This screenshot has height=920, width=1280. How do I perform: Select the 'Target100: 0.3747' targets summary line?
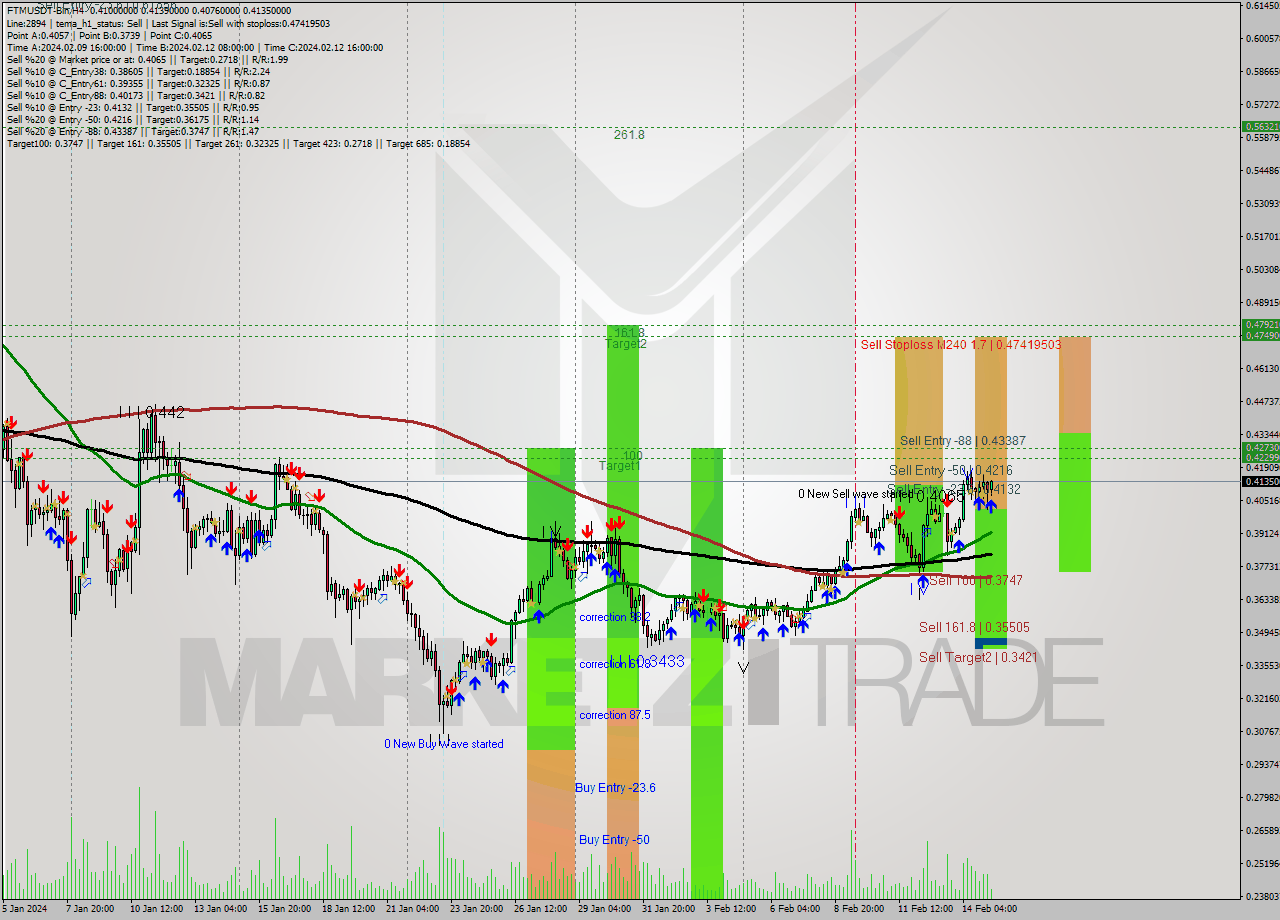(238, 143)
